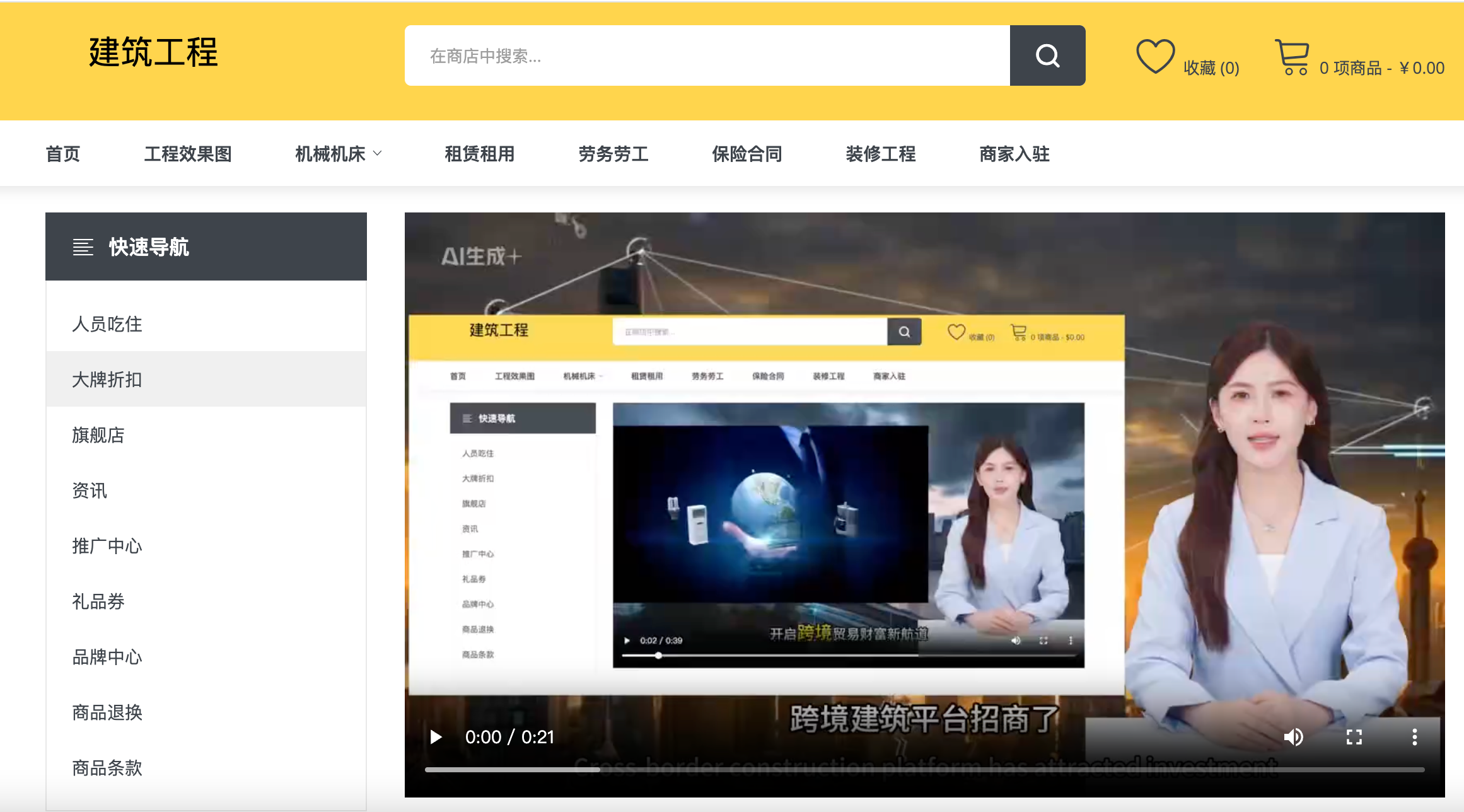1464x812 pixels.
Task: Click 0 项商品 - ¥0.00 cart text
Action: (1382, 68)
